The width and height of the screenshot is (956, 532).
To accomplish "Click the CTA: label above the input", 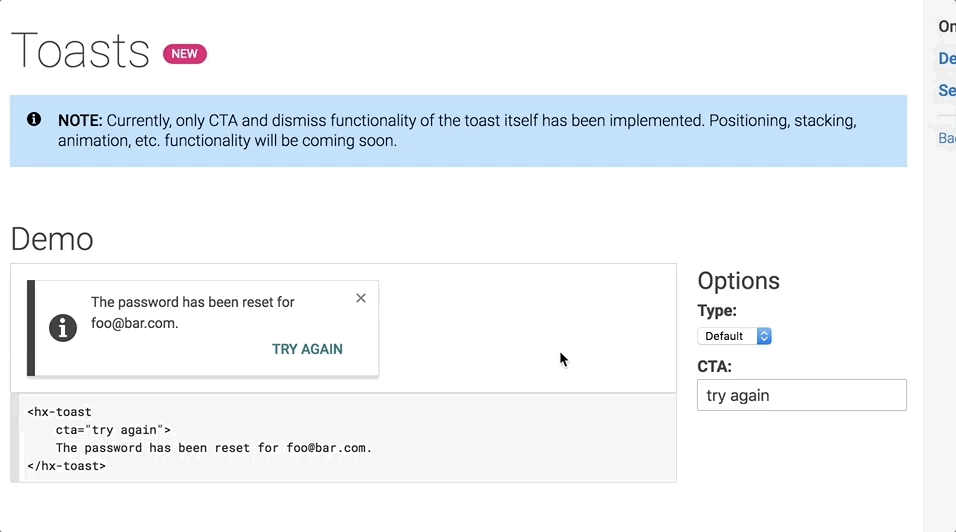I will click(714, 366).
